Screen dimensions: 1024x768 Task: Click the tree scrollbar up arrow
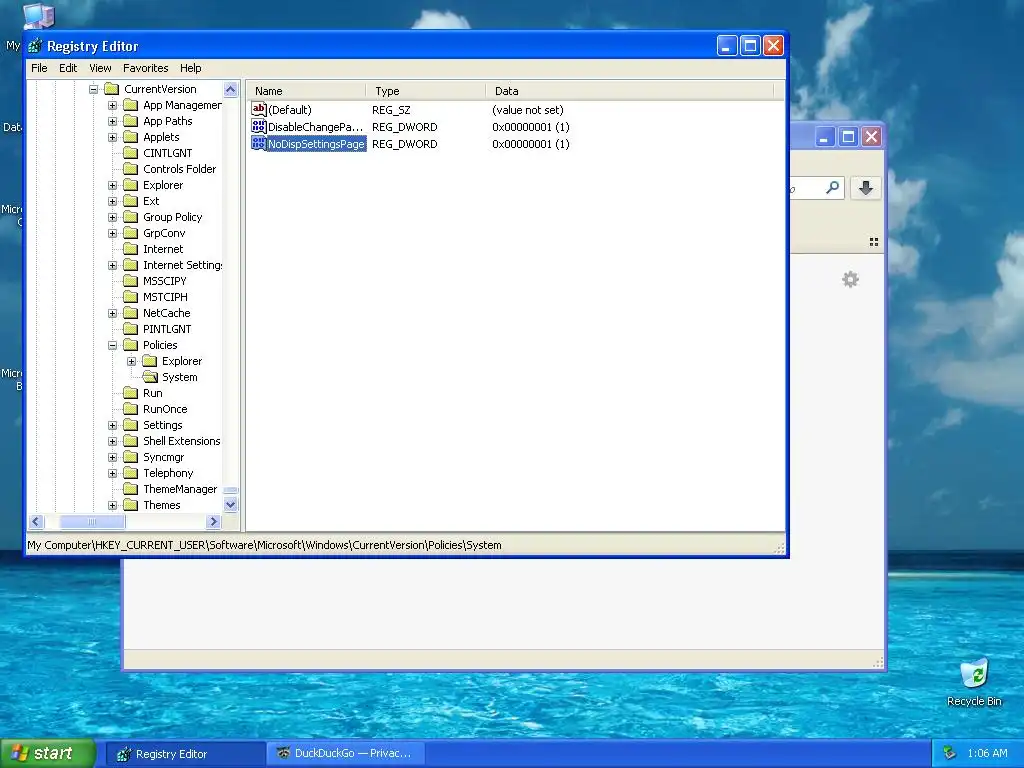pyautogui.click(x=231, y=89)
